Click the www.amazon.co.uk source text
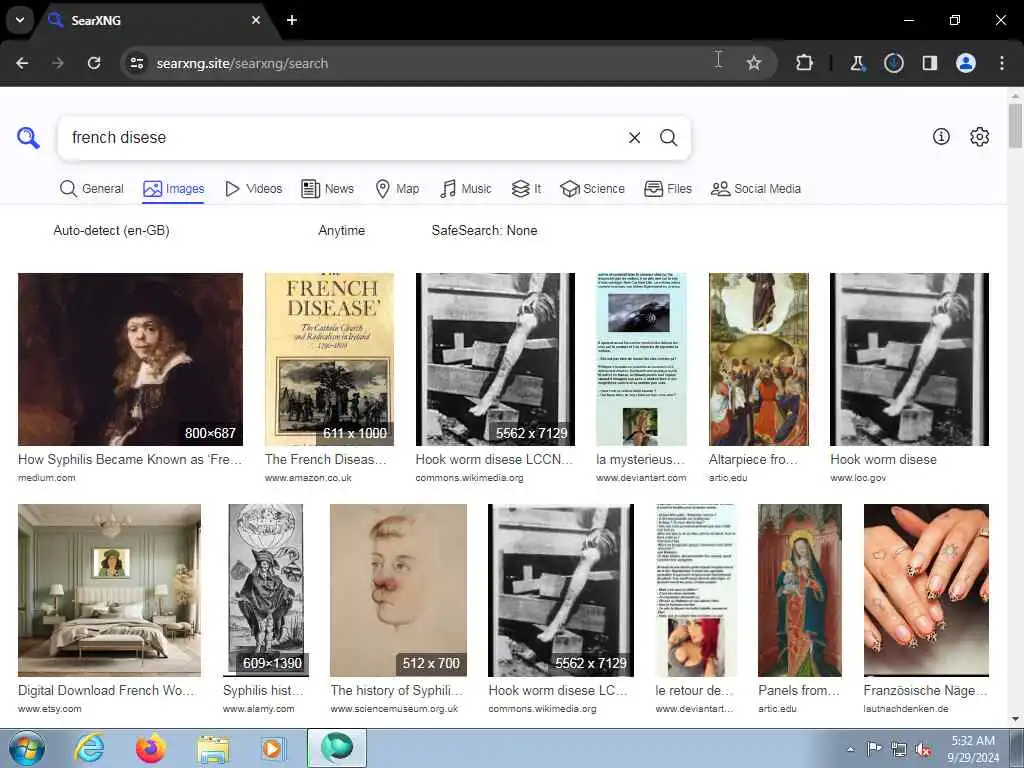This screenshot has width=1024, height=768. coord(308,478)
